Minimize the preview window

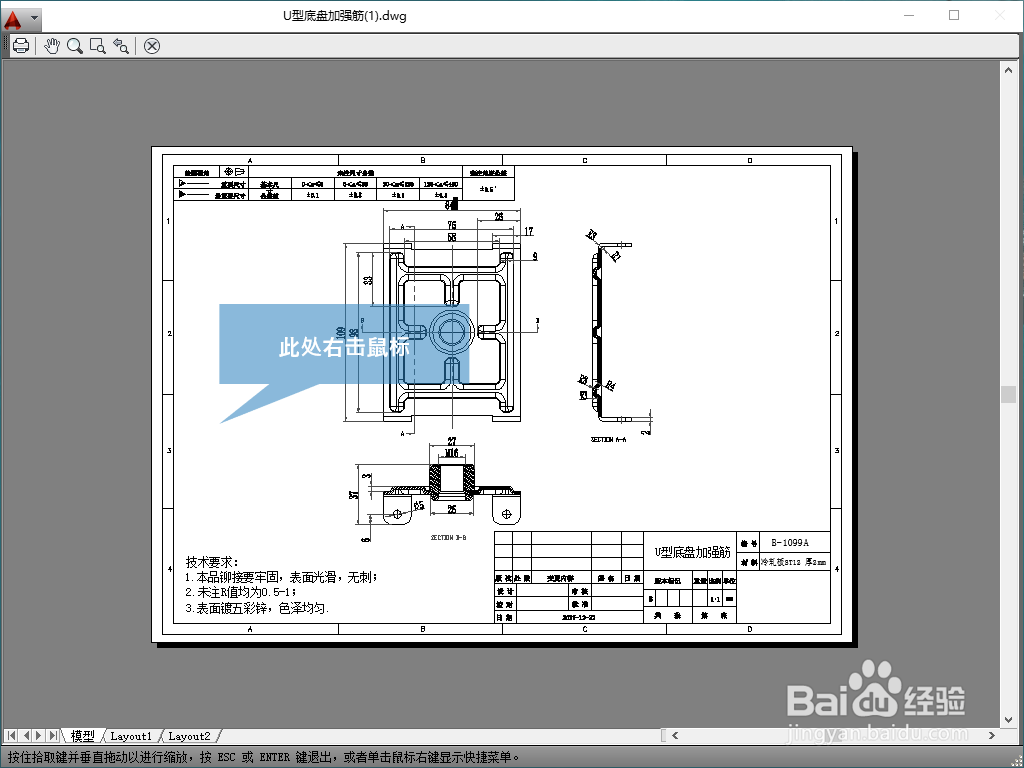click(909, 15)
